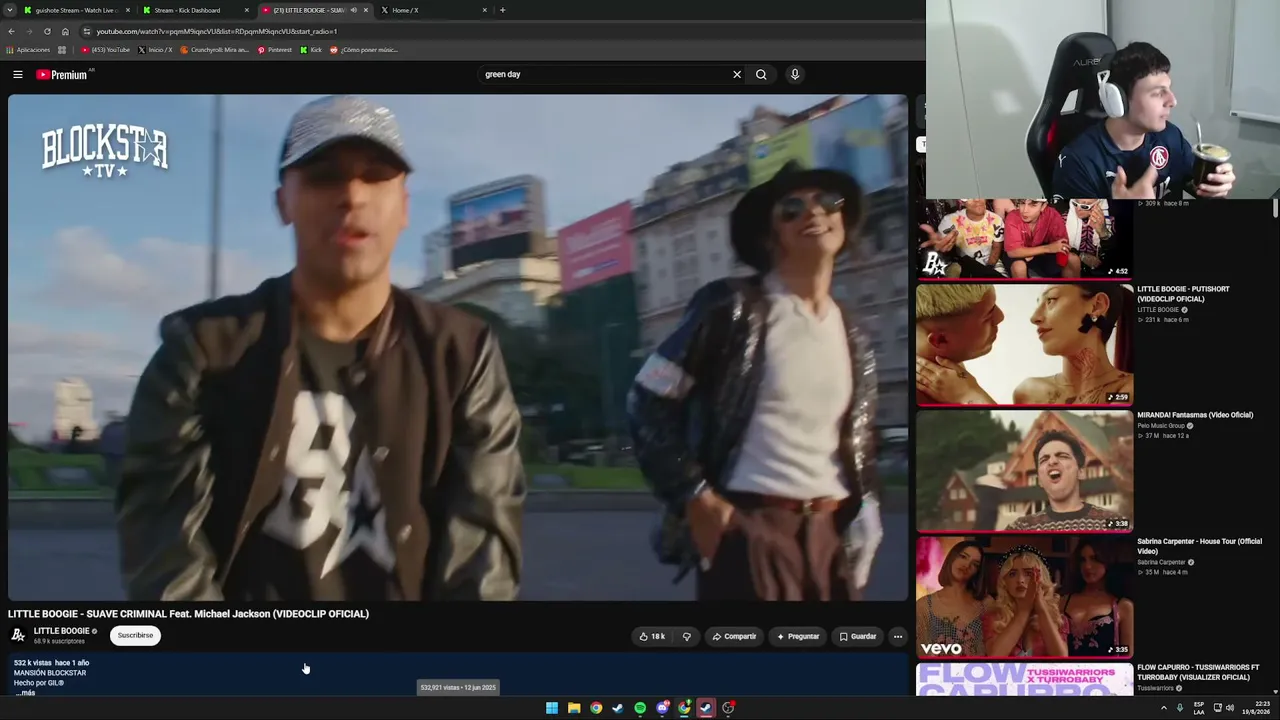The image size is (1280, 720).
Task: Open the 4:52 video thumbnail
Action: 1024,239
